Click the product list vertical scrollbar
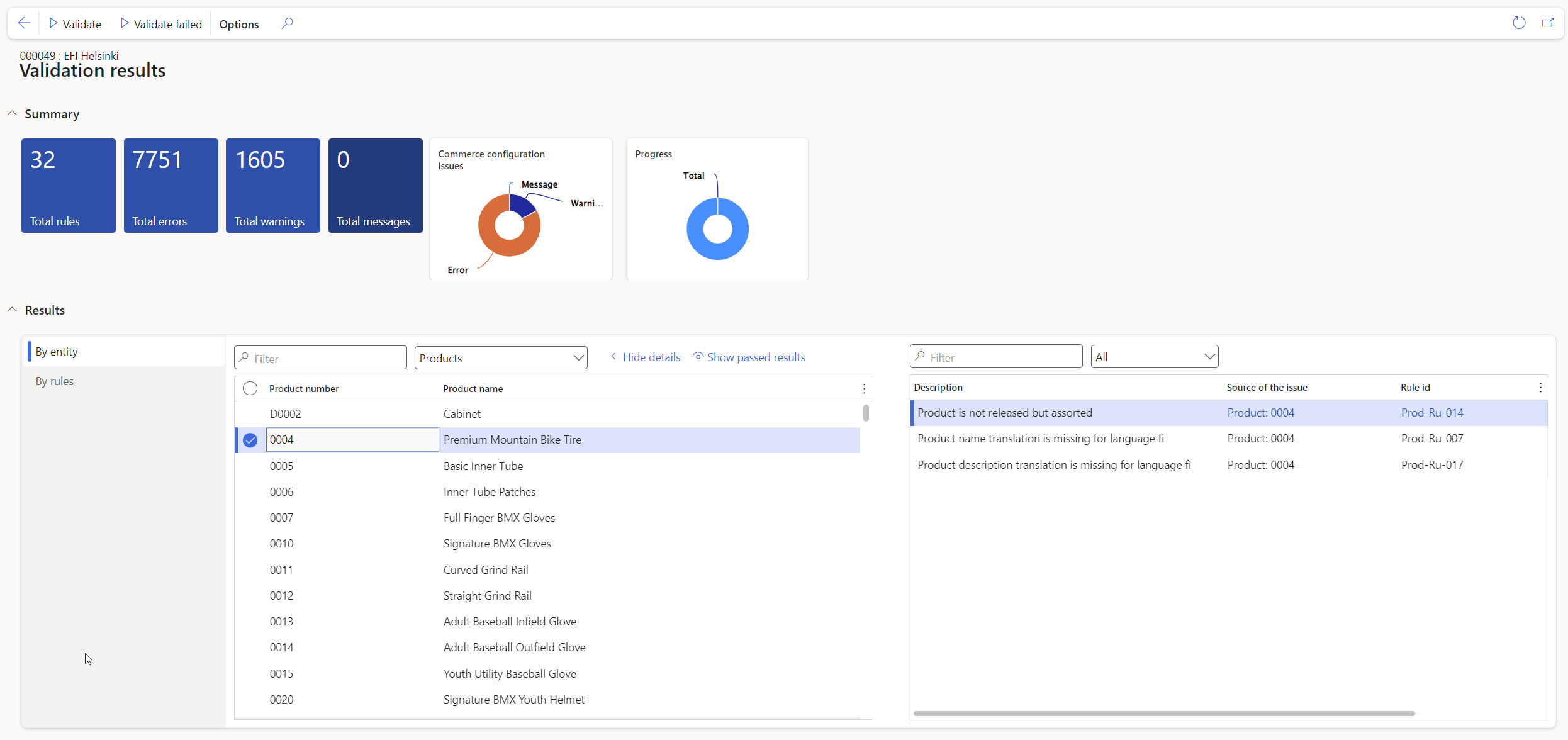The height and width of the screenshot is (740, 1568). tap(866, 413)
